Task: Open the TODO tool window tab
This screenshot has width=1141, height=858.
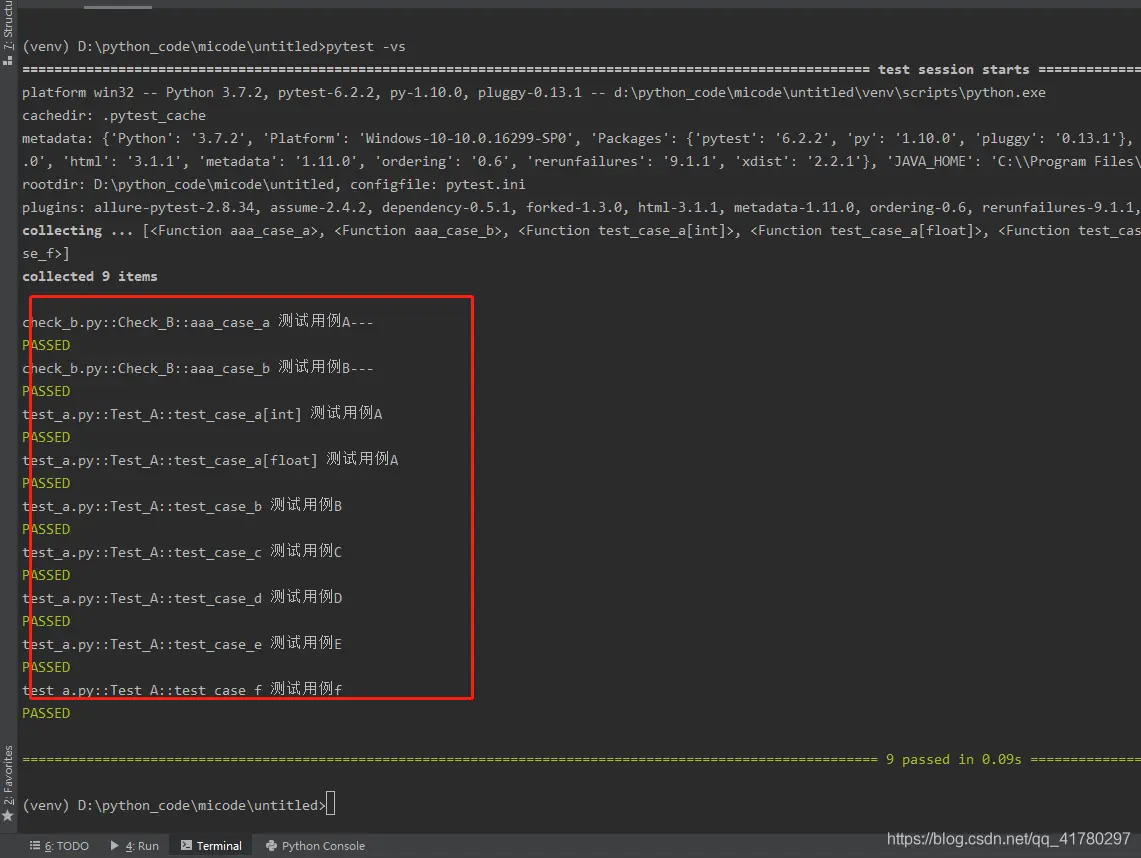Action: pos(59,846)
